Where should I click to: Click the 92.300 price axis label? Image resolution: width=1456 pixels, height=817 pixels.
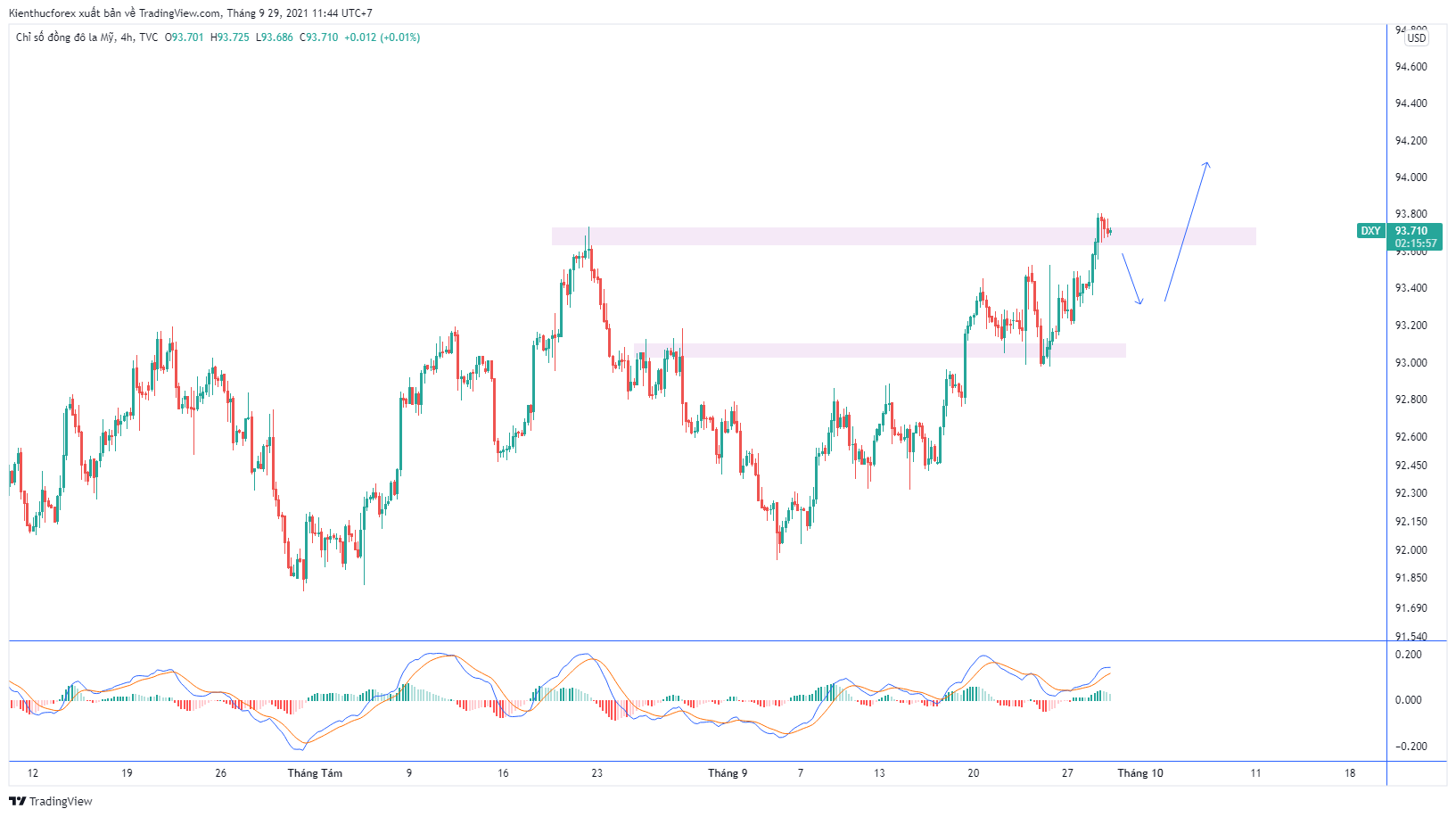coord(1411,493)
